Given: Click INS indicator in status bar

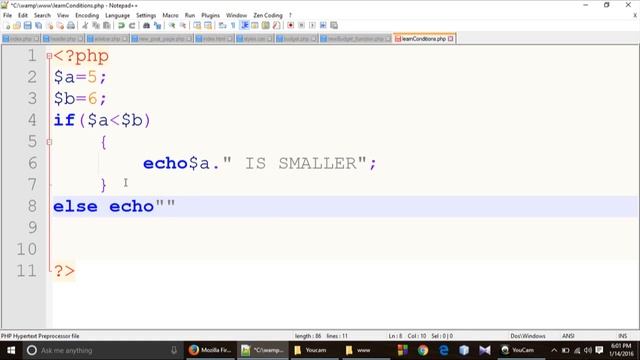Looking at the screenshot, I should point(622,336).
